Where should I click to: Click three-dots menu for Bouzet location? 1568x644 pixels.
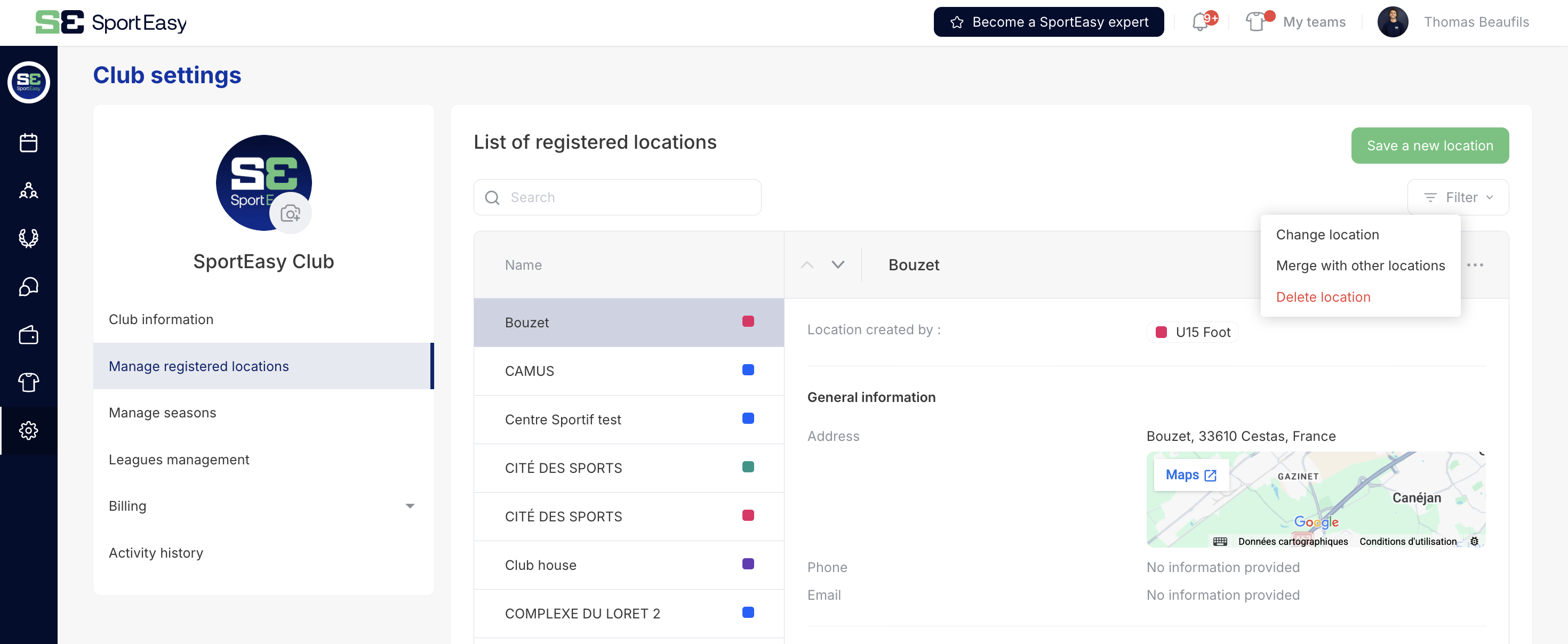point(1475,265)
